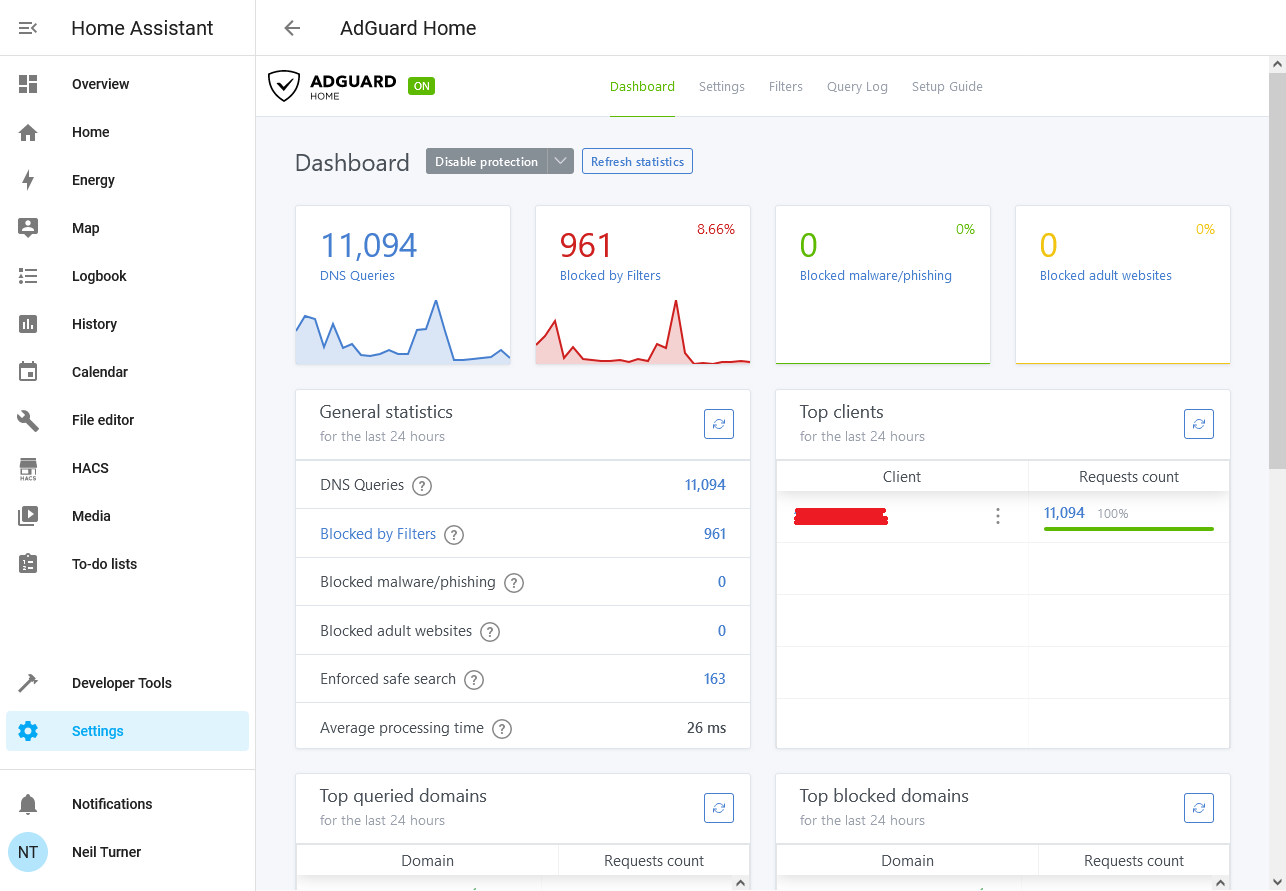Viewport: 1286px width, 891px height.
Task: Refresh the General statistics card
Action: pos(718,423)
